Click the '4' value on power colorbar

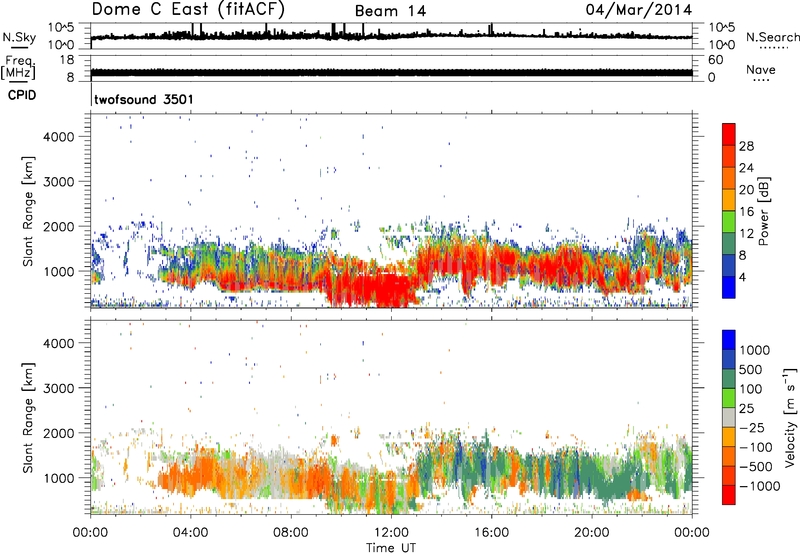point(743,277)
